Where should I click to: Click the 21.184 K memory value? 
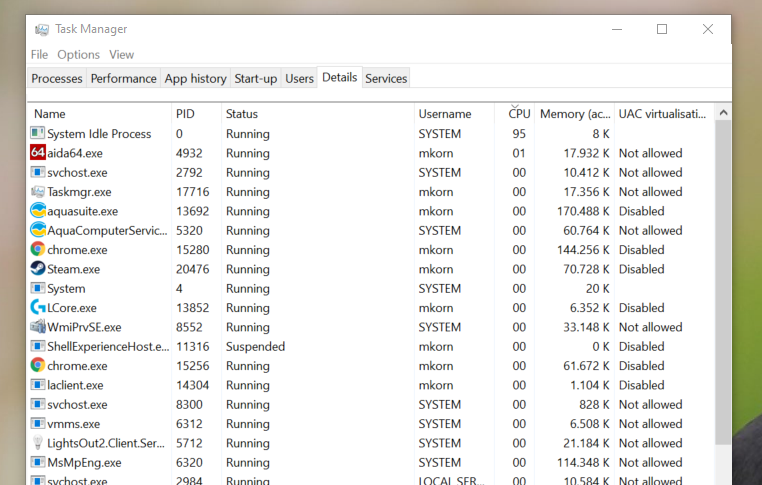(586, 443)
